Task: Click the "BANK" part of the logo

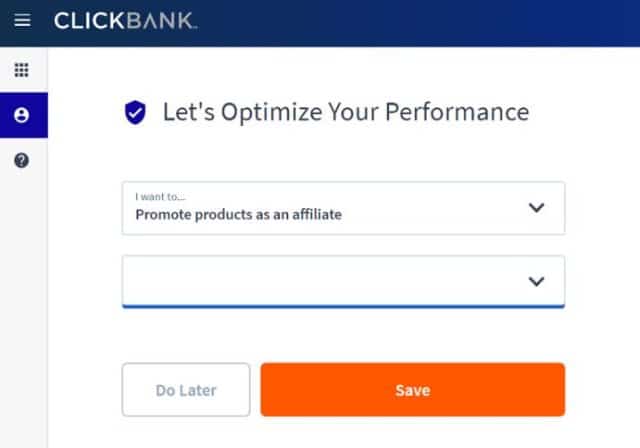Action: point(161,20)
